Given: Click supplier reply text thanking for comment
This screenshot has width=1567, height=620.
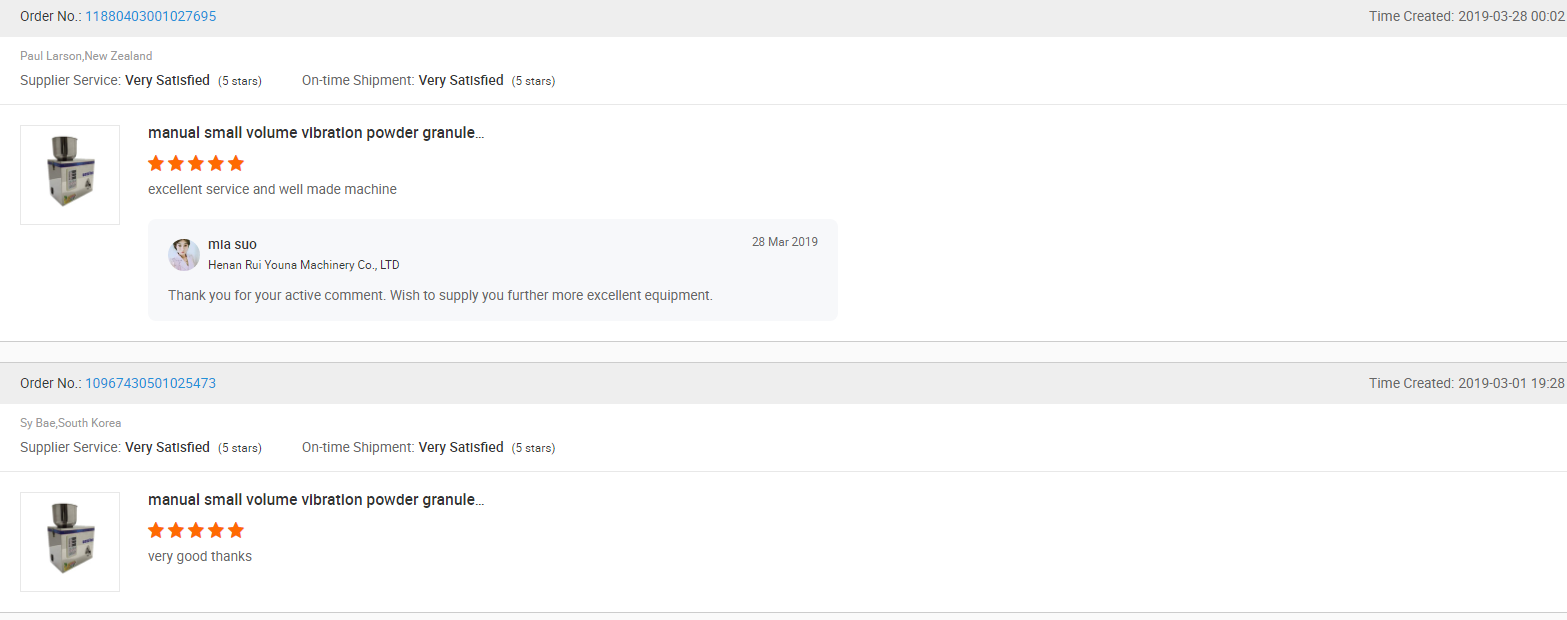Looking at the screenshot, I should pos(440,295).
